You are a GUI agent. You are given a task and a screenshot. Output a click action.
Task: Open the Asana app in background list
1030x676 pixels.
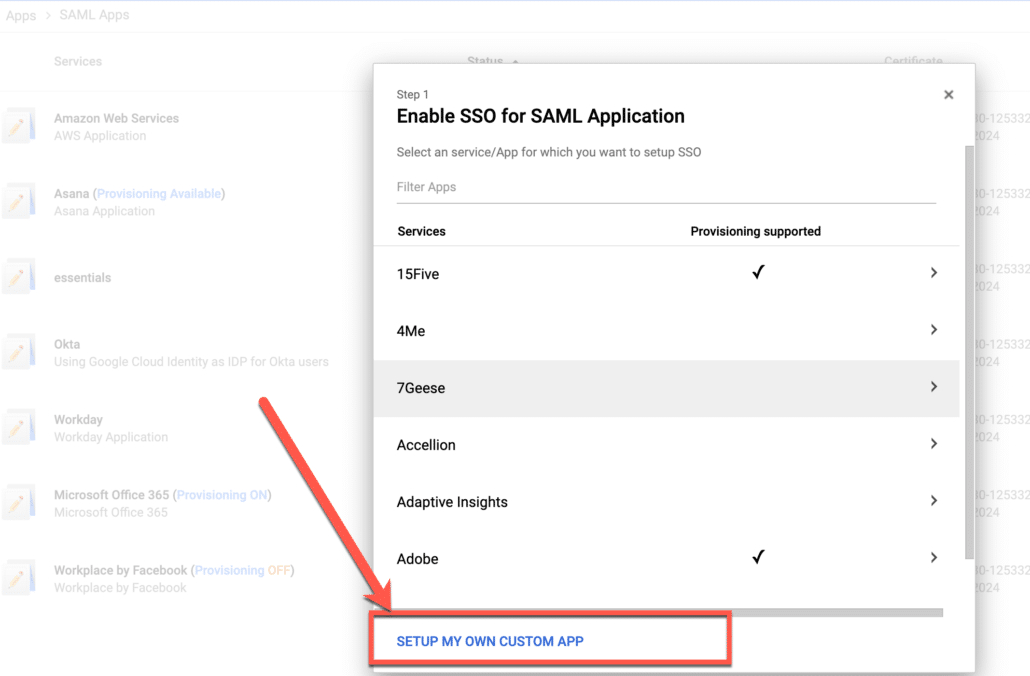pyautogui.click(x=72, y=194)
